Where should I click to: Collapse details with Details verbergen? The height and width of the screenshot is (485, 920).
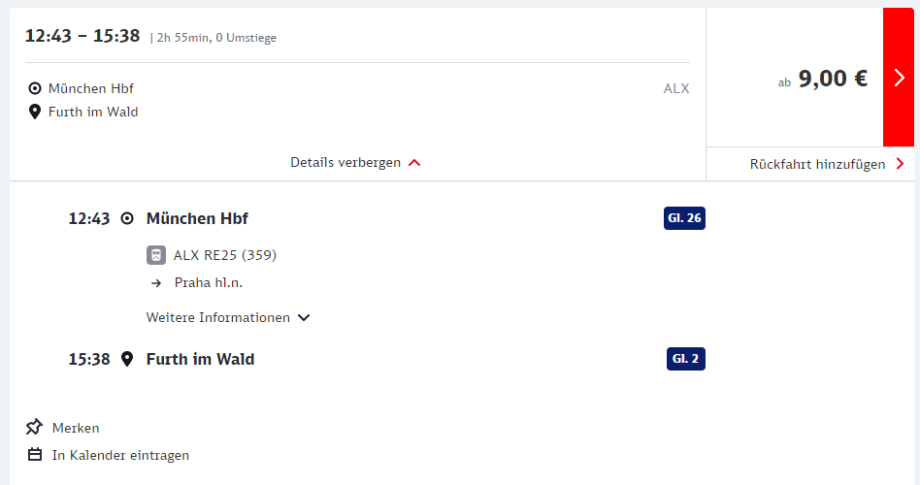coord(345,162)
